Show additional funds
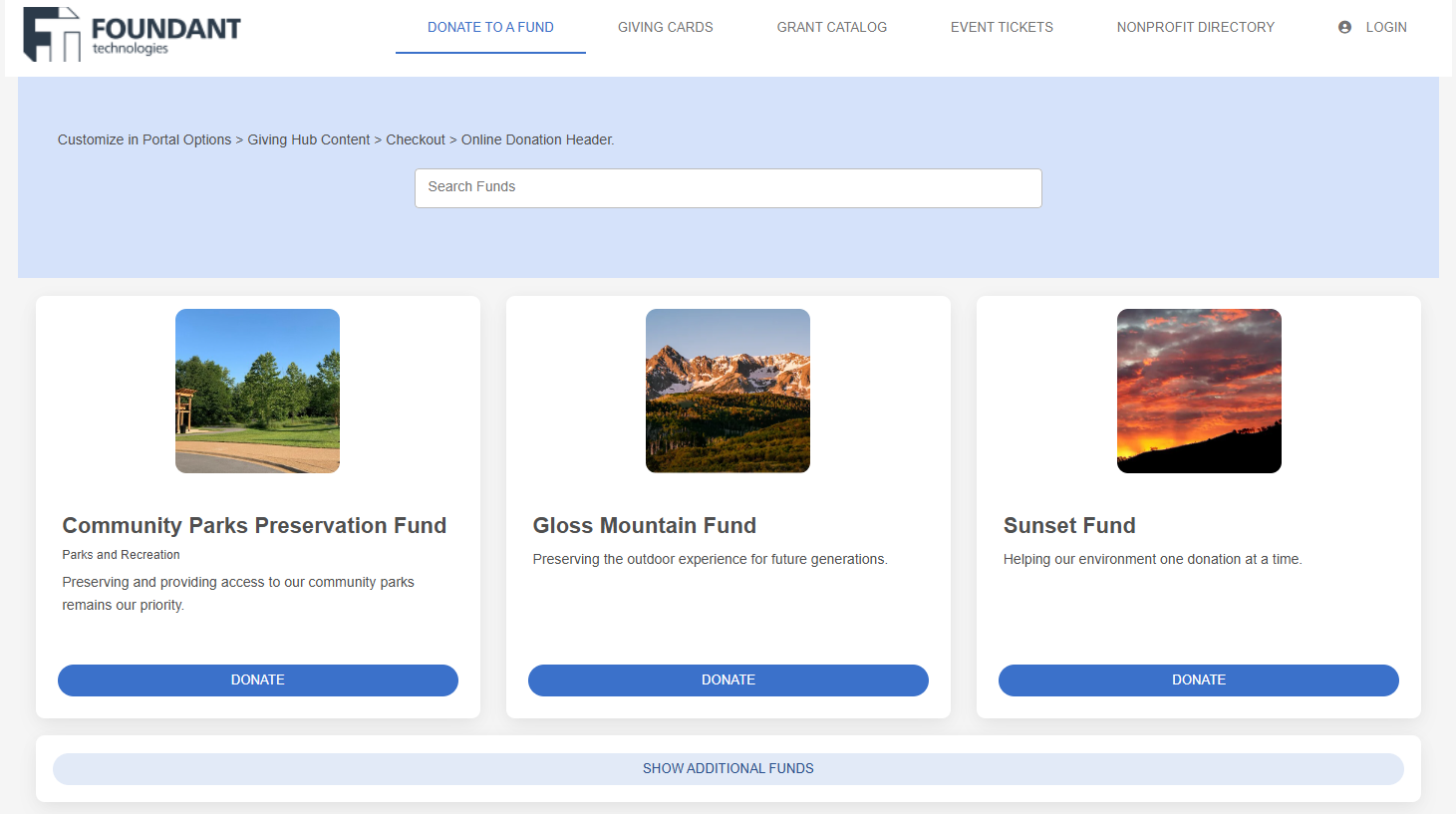 (x=728, y=769)
